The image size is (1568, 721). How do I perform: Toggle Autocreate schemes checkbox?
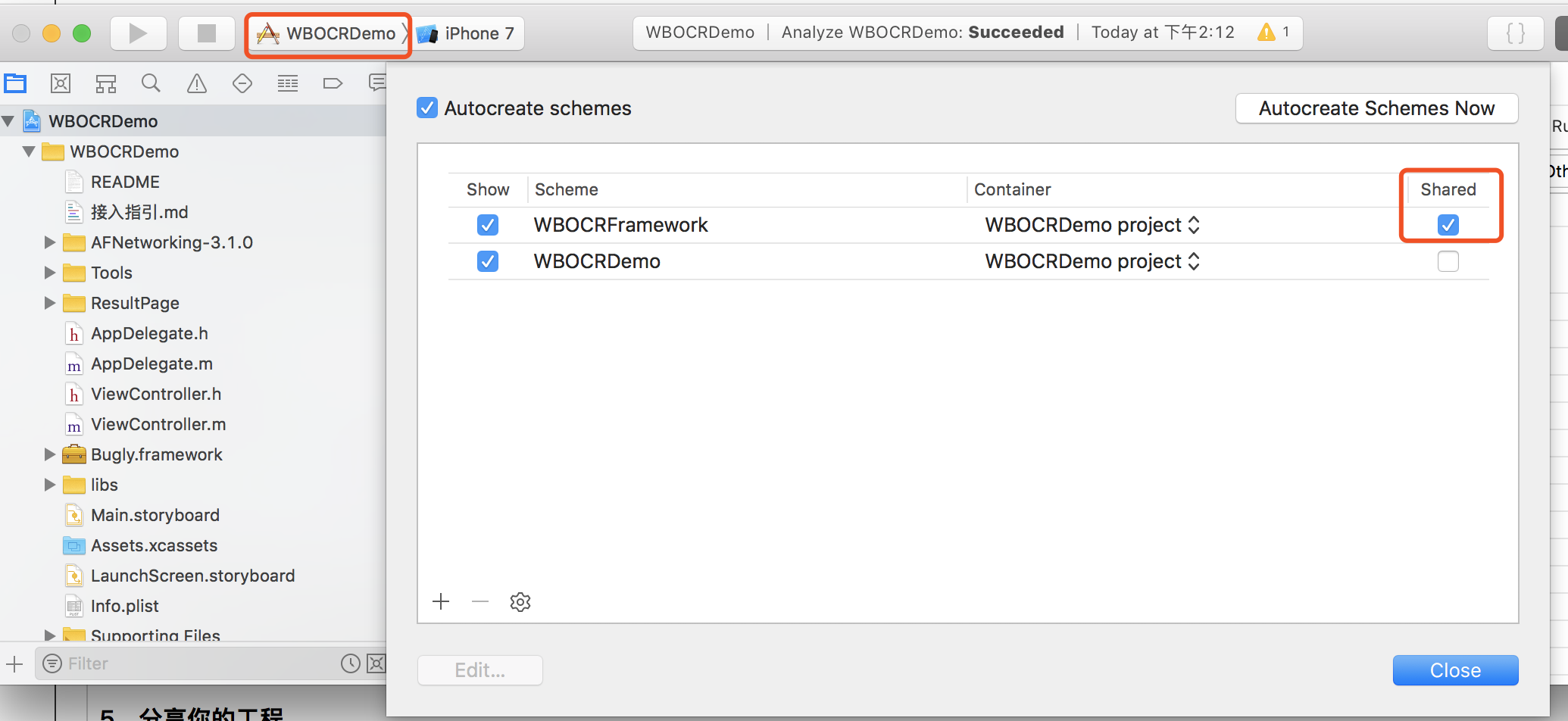click(427, 108)
